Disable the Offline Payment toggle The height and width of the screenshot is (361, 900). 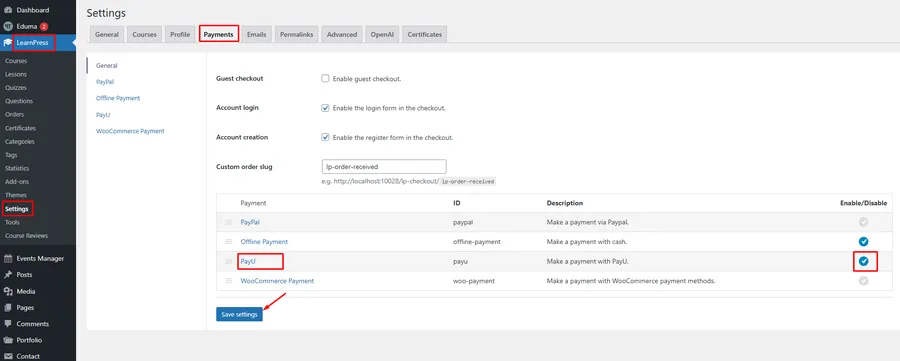pos(863,242)
